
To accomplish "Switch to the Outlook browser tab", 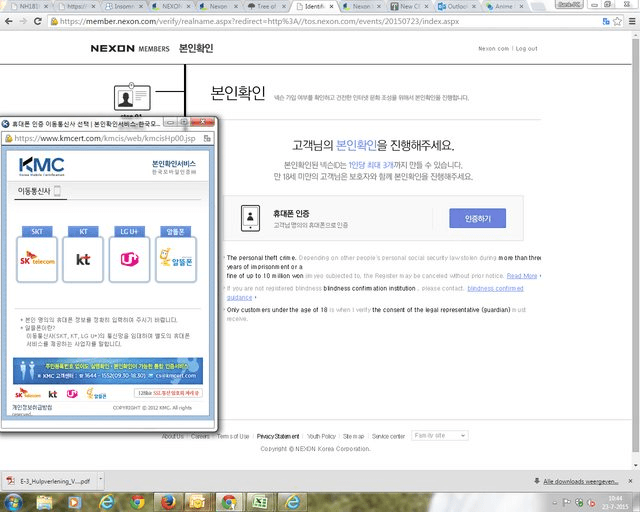I will click(x=457, y=6).
